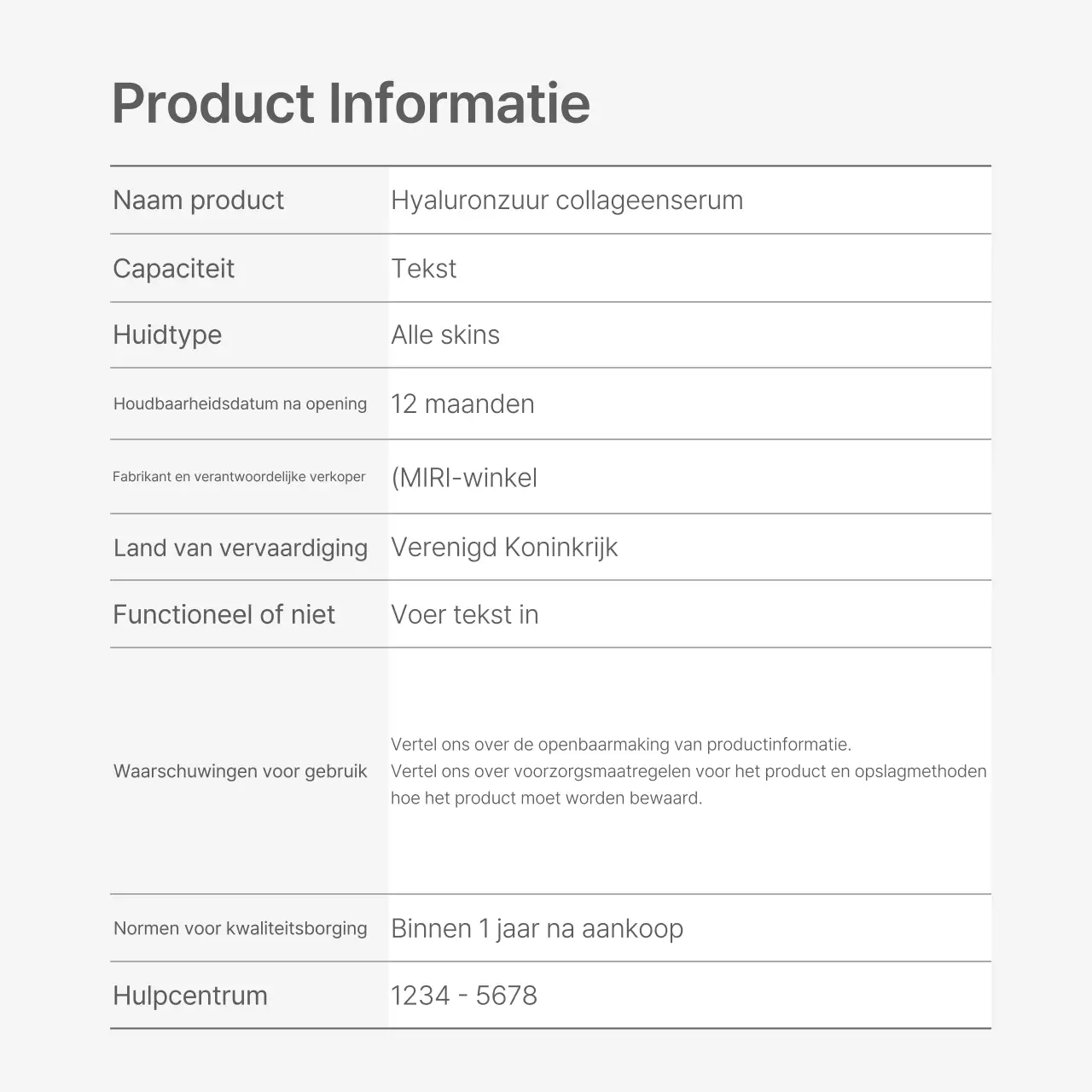Click the openbaarmaking van productinformatie text line
Viewport: 1092px width, 1092px height.
620,745
